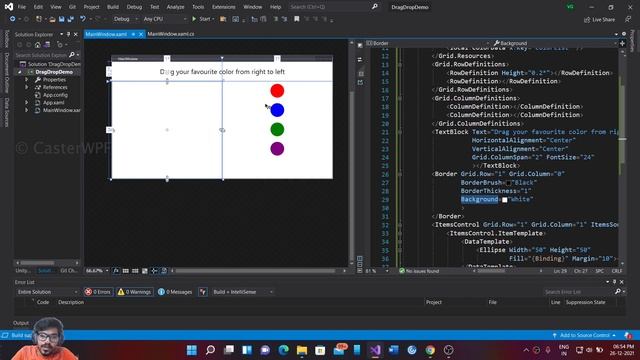Click the notifications icon in status bar
640x360 pixels.
coord(628,335)
